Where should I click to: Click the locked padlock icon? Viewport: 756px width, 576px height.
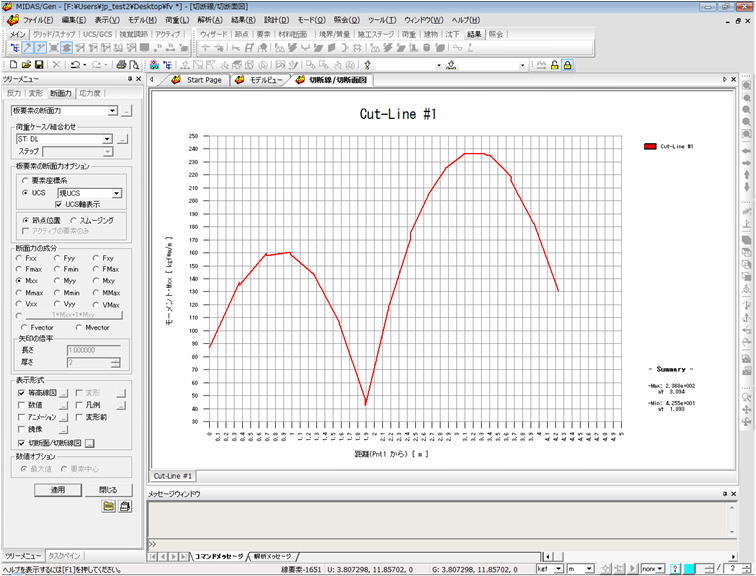[567, 65]
